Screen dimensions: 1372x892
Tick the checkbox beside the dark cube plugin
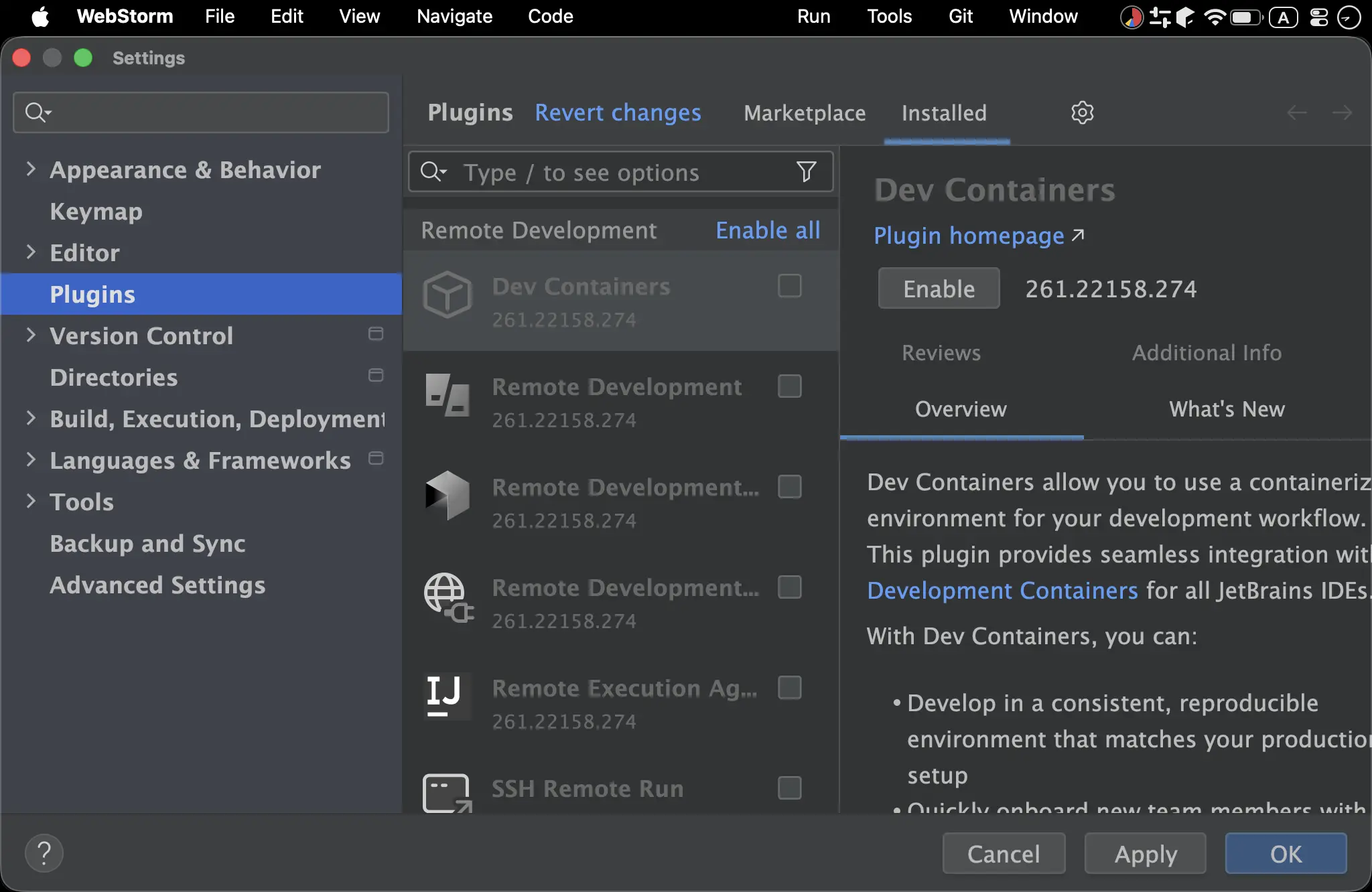[x=790, y=487]
